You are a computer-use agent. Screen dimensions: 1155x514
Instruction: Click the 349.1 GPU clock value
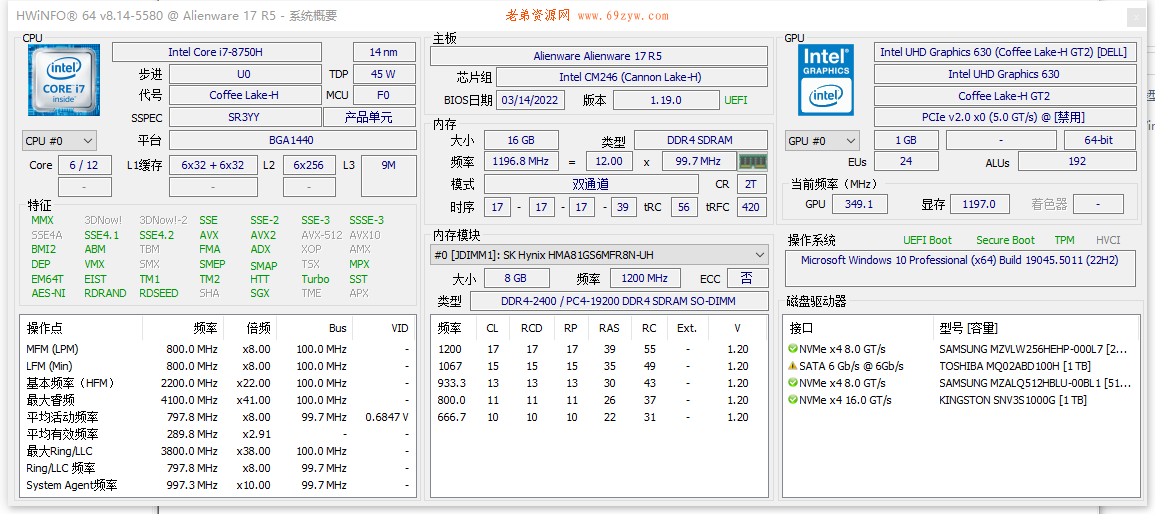click(x=859, y=204)
